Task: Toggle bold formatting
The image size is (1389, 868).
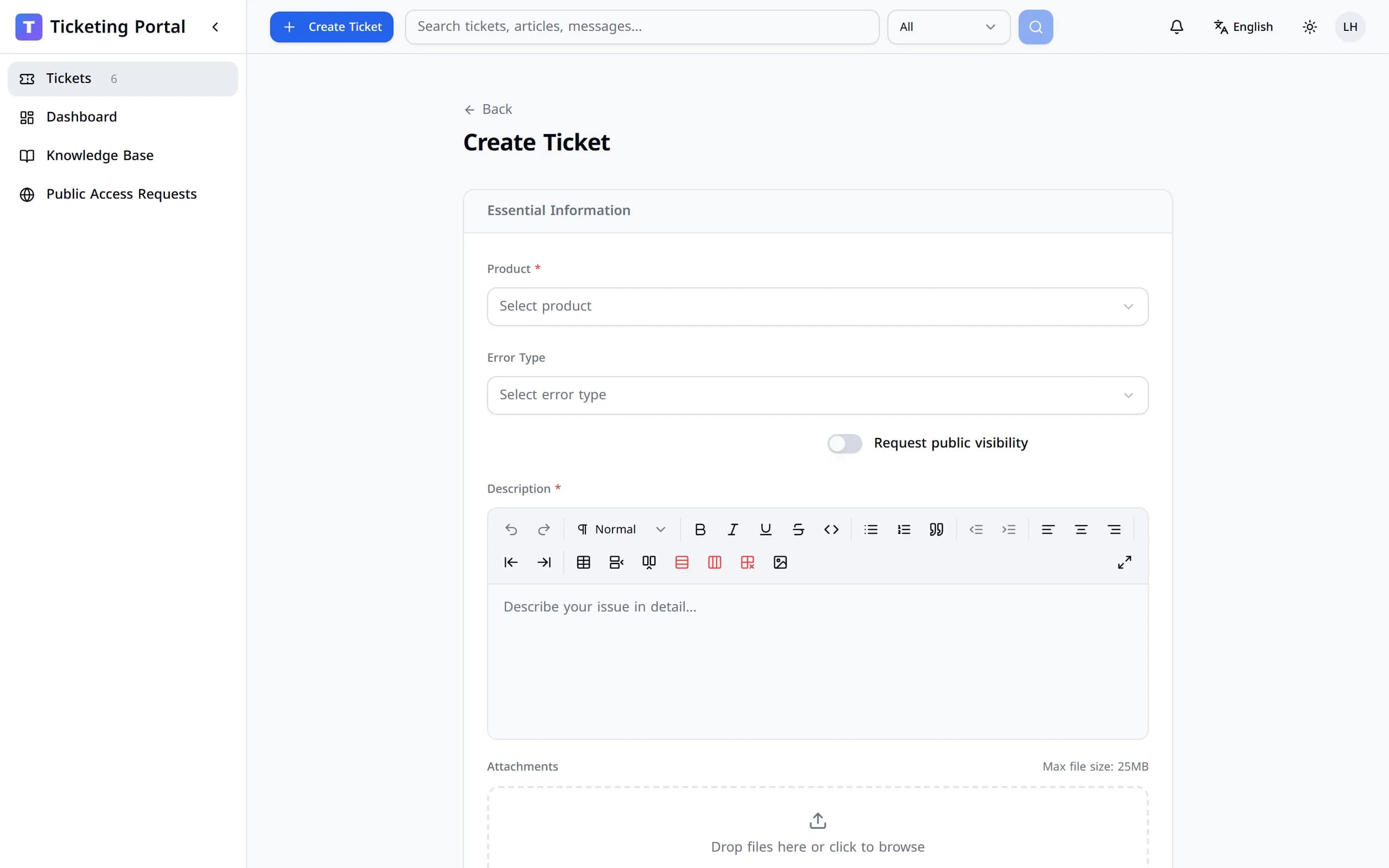Action: [700, 529]
